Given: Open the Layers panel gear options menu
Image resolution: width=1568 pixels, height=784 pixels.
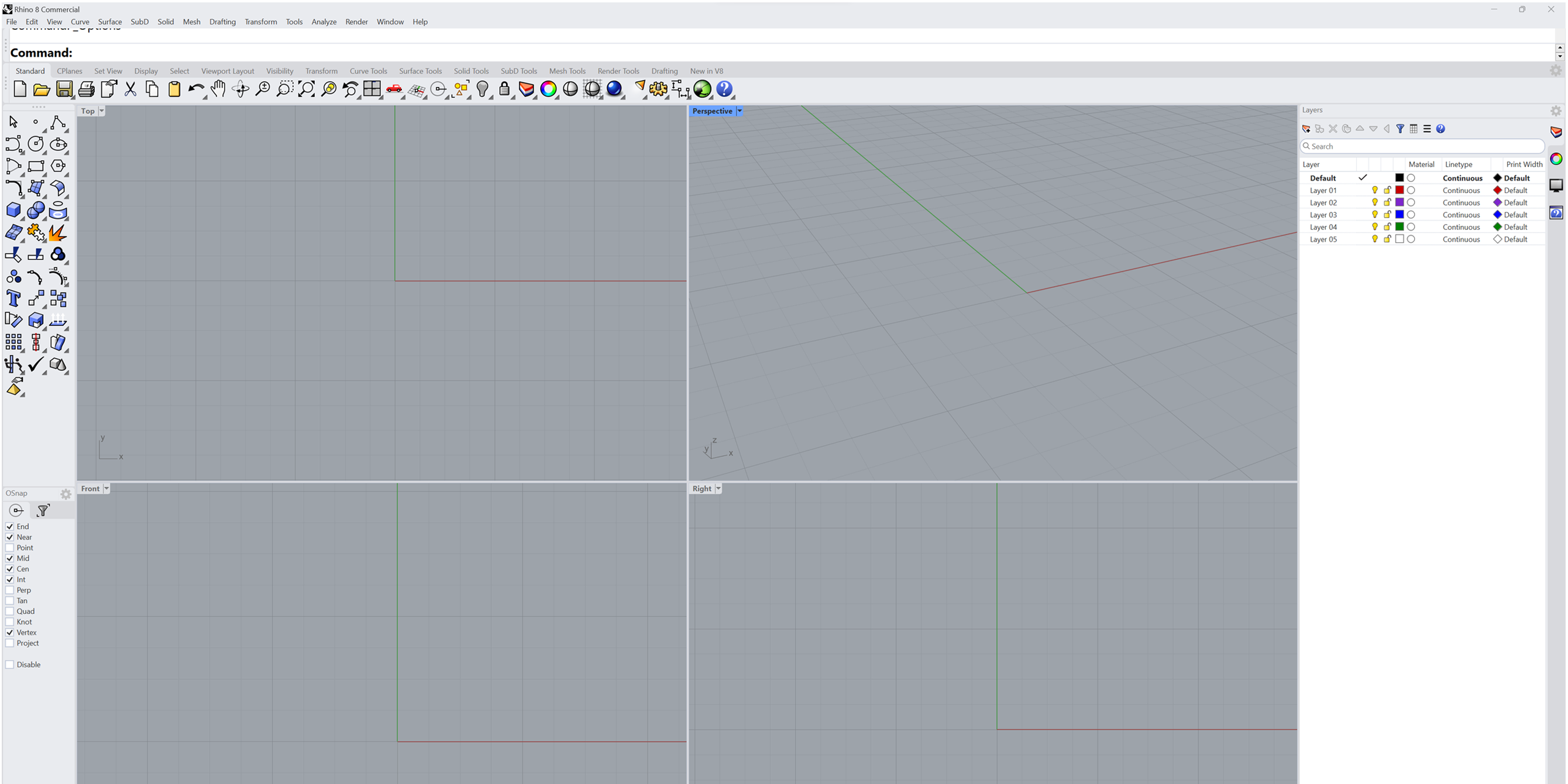Looking at the screenshot, I should [x=1555, y=111].
